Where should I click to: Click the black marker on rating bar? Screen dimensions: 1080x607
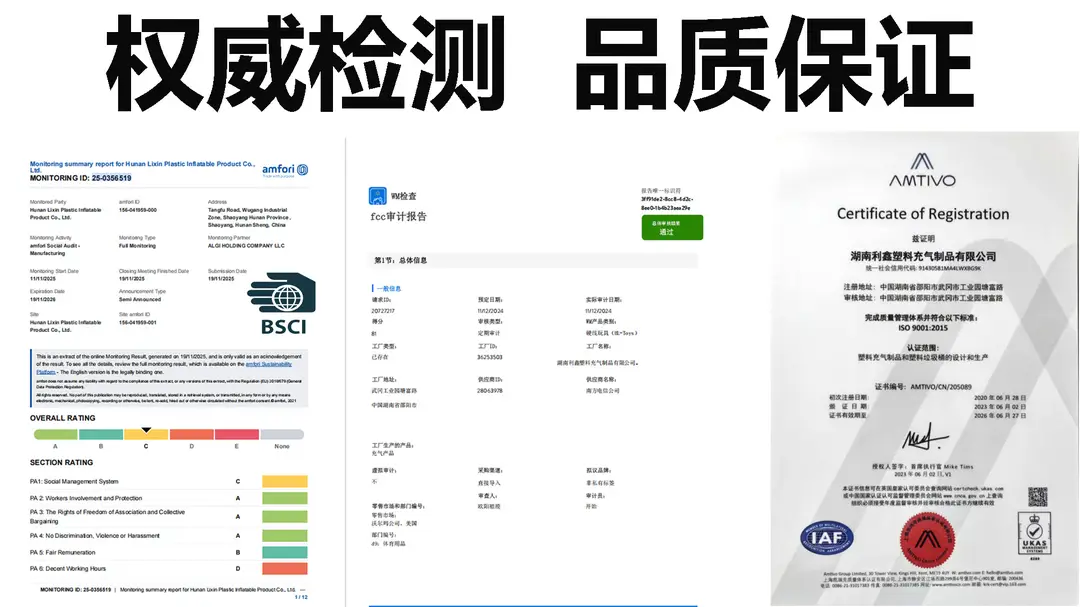pyautogui.click(x=146, y=430)
